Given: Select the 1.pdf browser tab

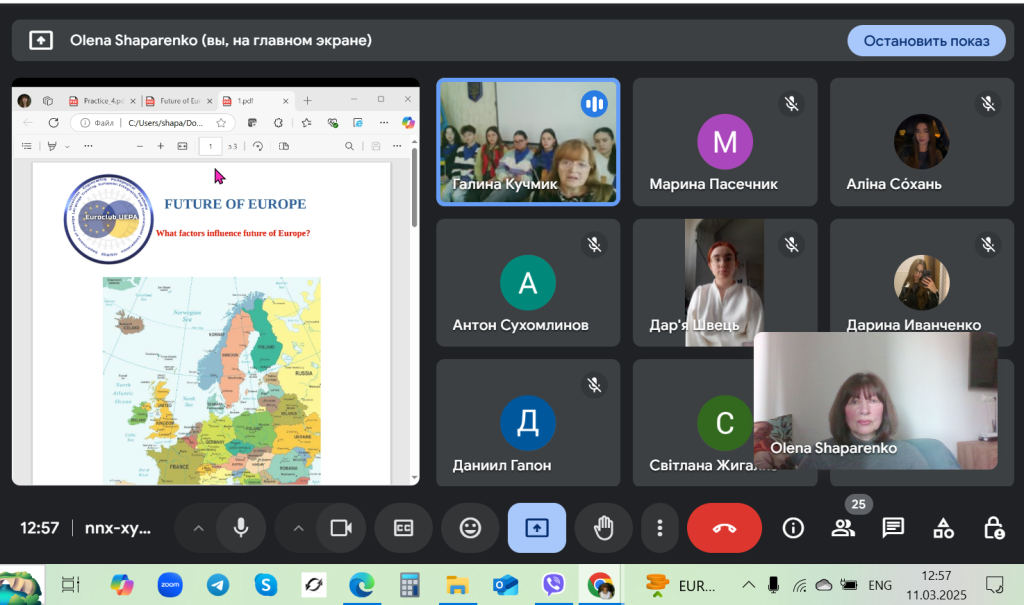Looking at the screenshot, I should pos(255,101).
